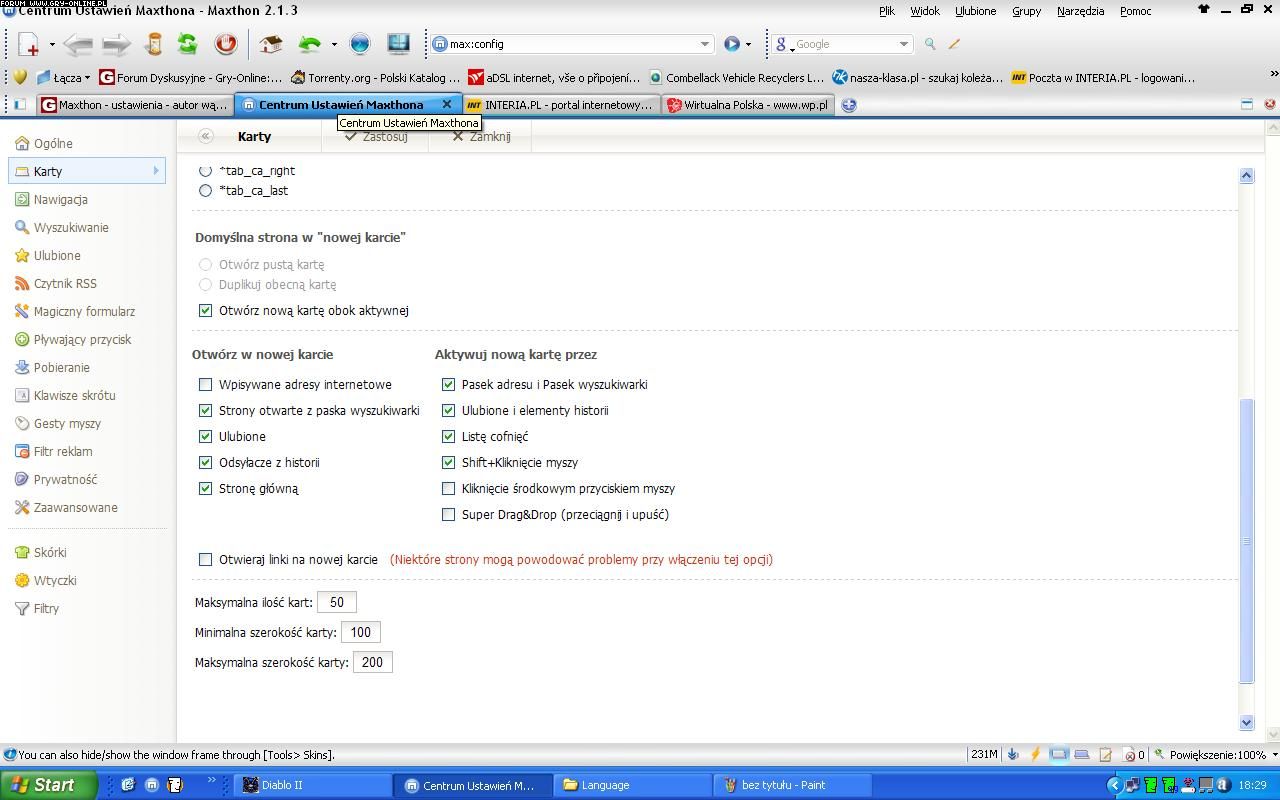Open the Plik menu
The image size is (1280, 800).
click(x=886, y=11)
